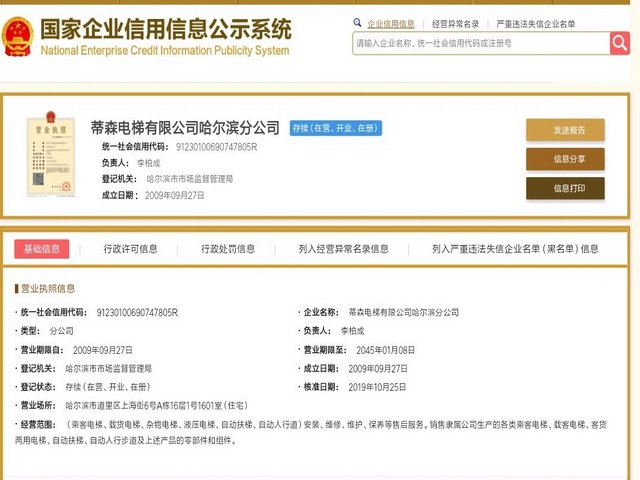Click the 类型 value 分公司

pos(62,331)
